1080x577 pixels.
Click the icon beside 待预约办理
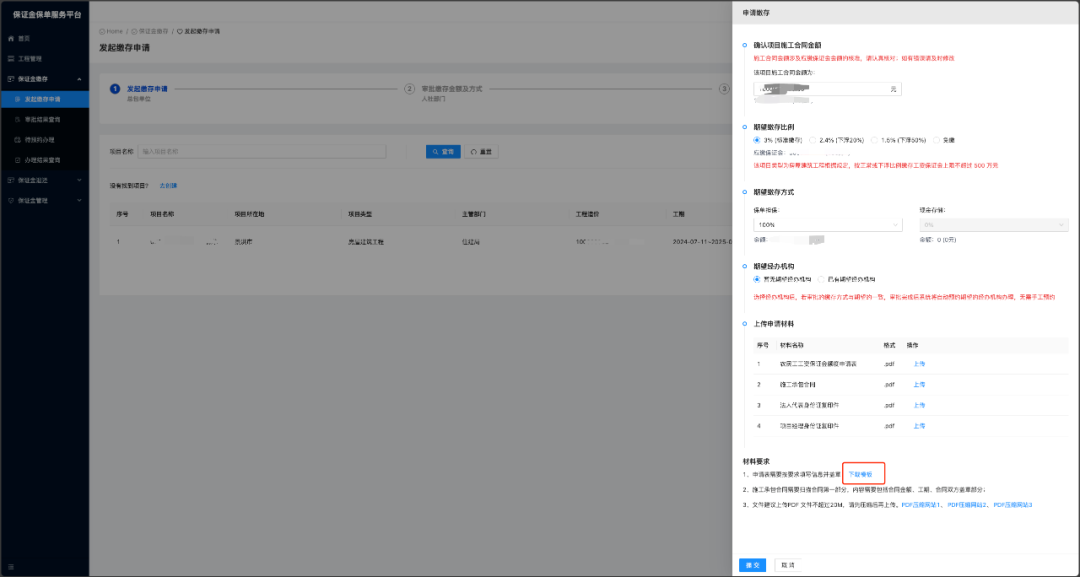(18, 140)
